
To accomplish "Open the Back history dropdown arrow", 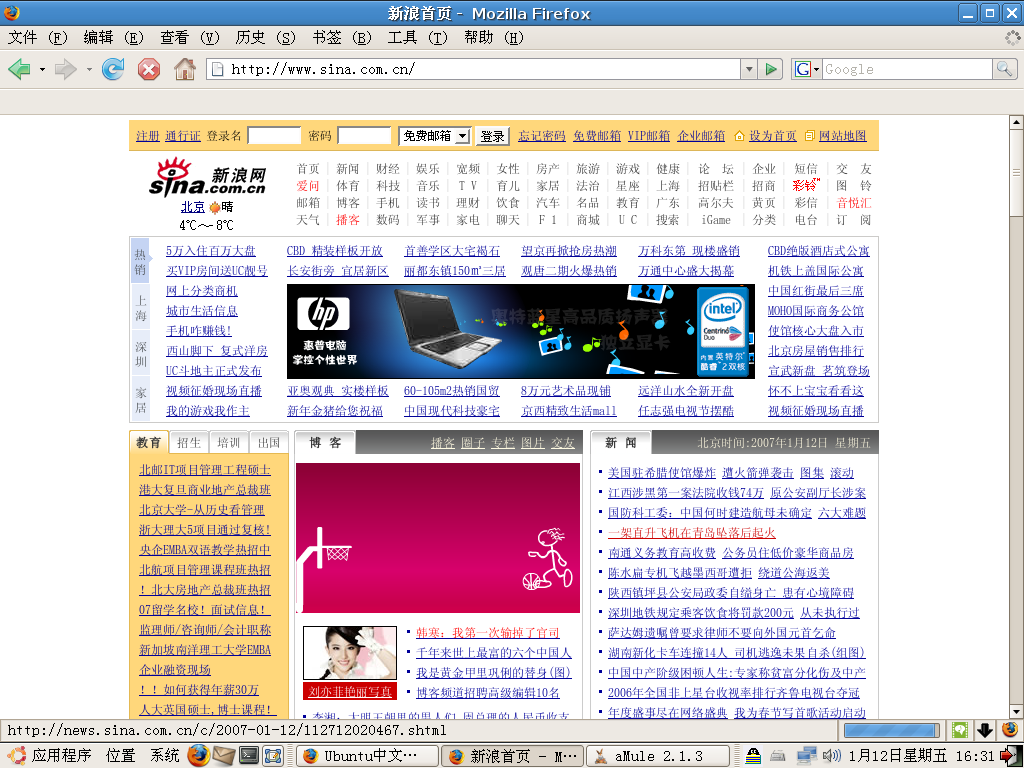I will tap(42, 69).
